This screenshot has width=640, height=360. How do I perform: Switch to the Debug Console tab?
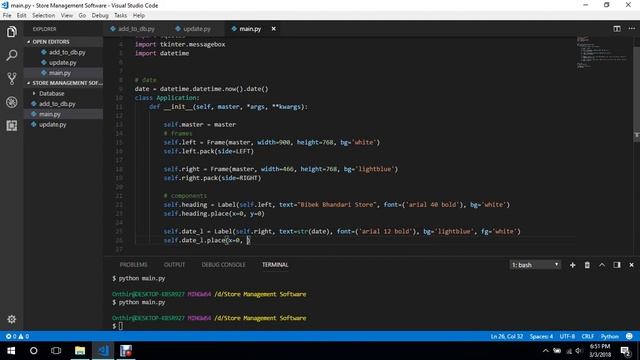[x=223, y=265]
